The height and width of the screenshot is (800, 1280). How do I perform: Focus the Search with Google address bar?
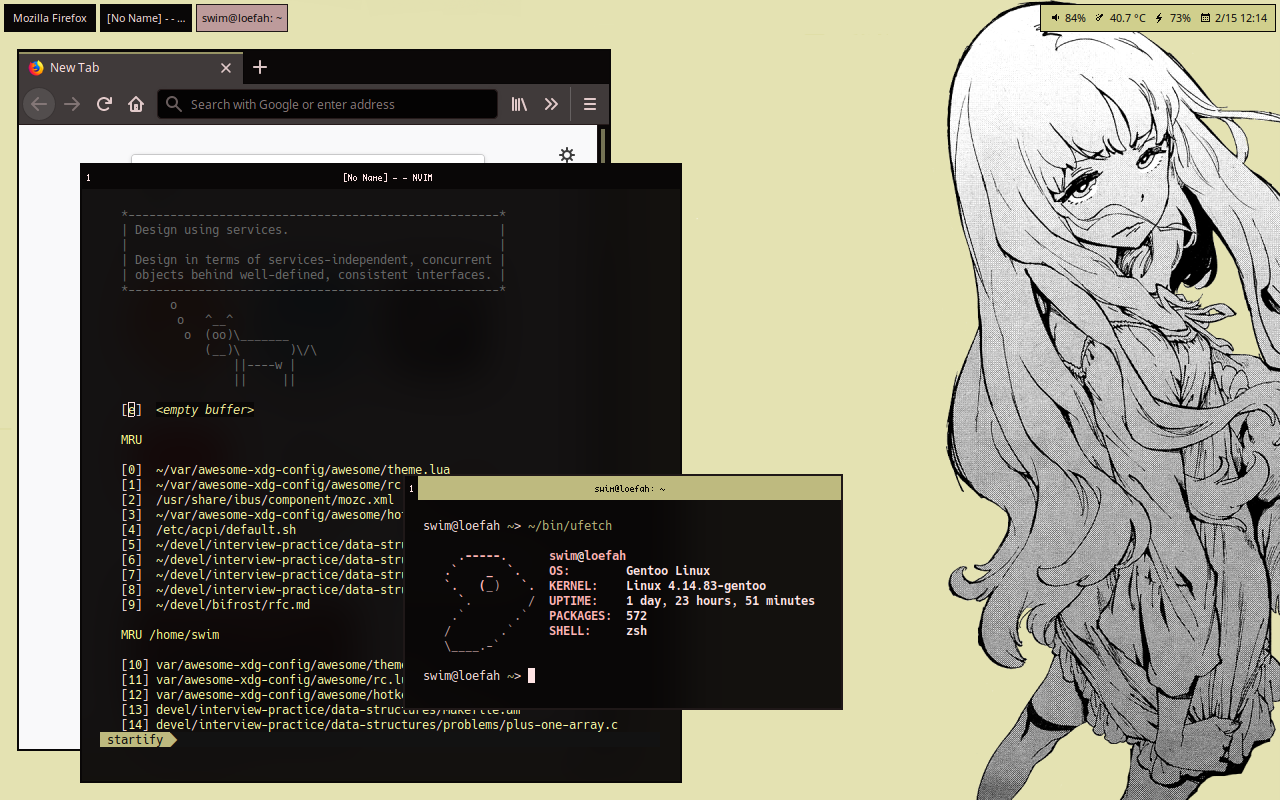[327, 104]
